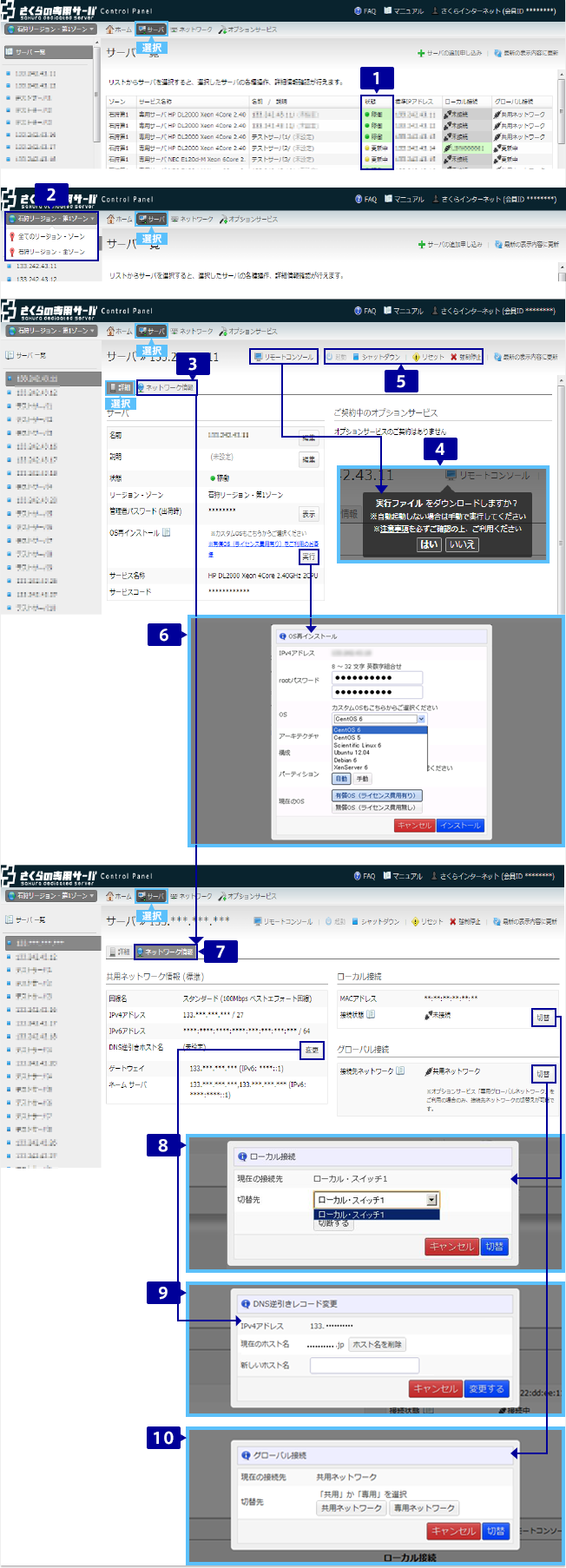This screenshot has width=566, height=1568.
Task: Click the info icon in DNS逆引きレコード変更 header
Action: [246, 1303]
